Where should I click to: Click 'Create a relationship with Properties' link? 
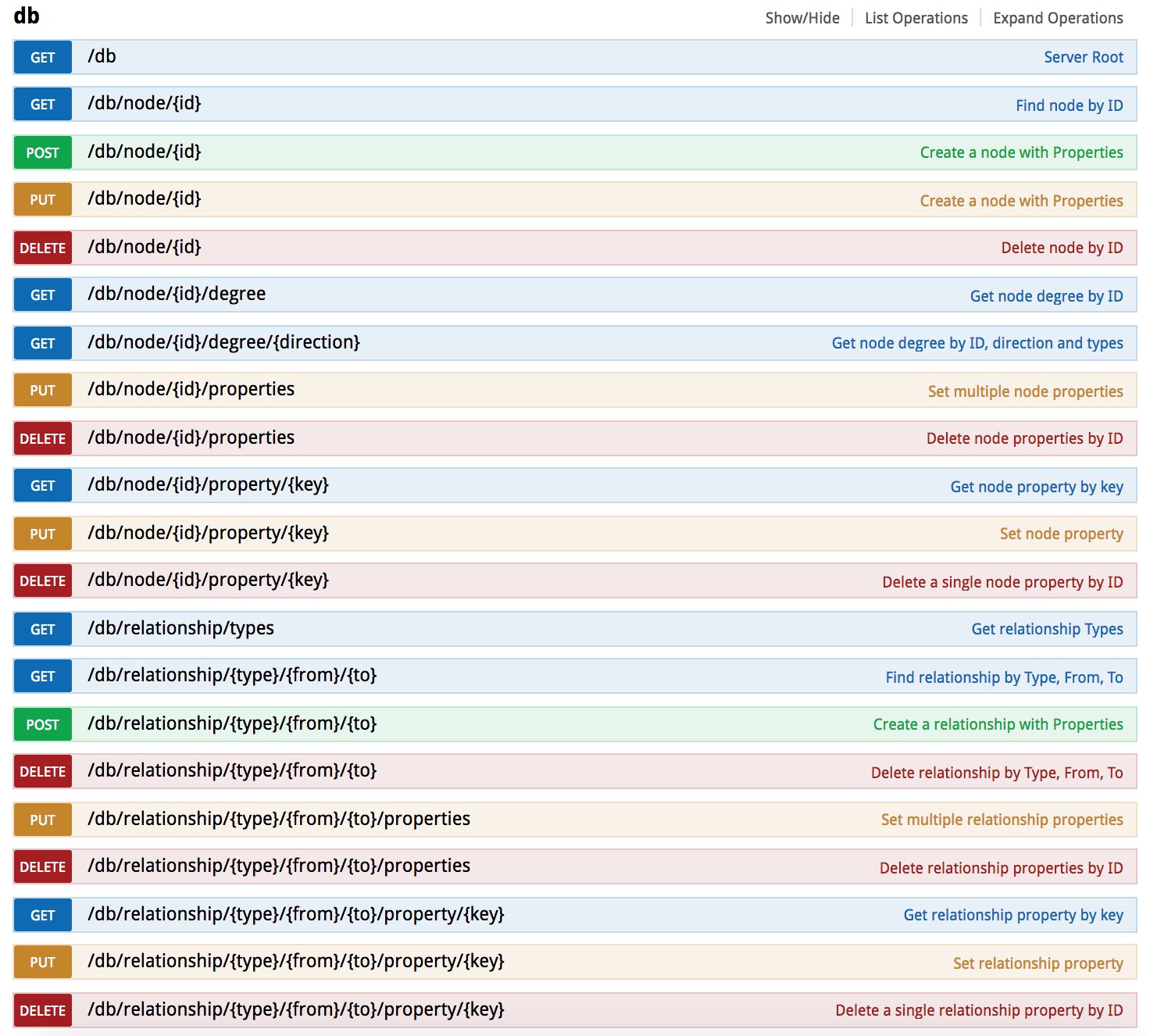tap(998, 725)
